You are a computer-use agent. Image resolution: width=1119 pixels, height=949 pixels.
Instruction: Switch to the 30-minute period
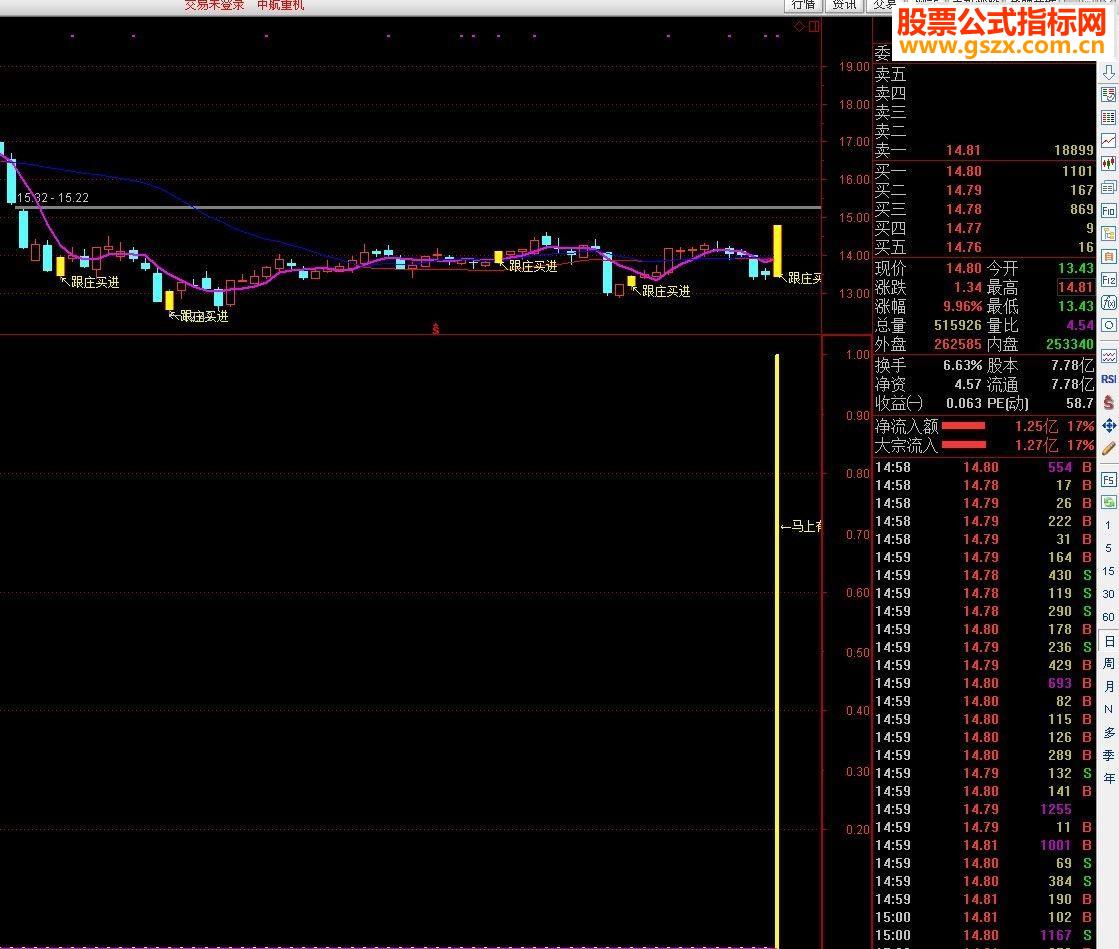tap(1108, 594)
